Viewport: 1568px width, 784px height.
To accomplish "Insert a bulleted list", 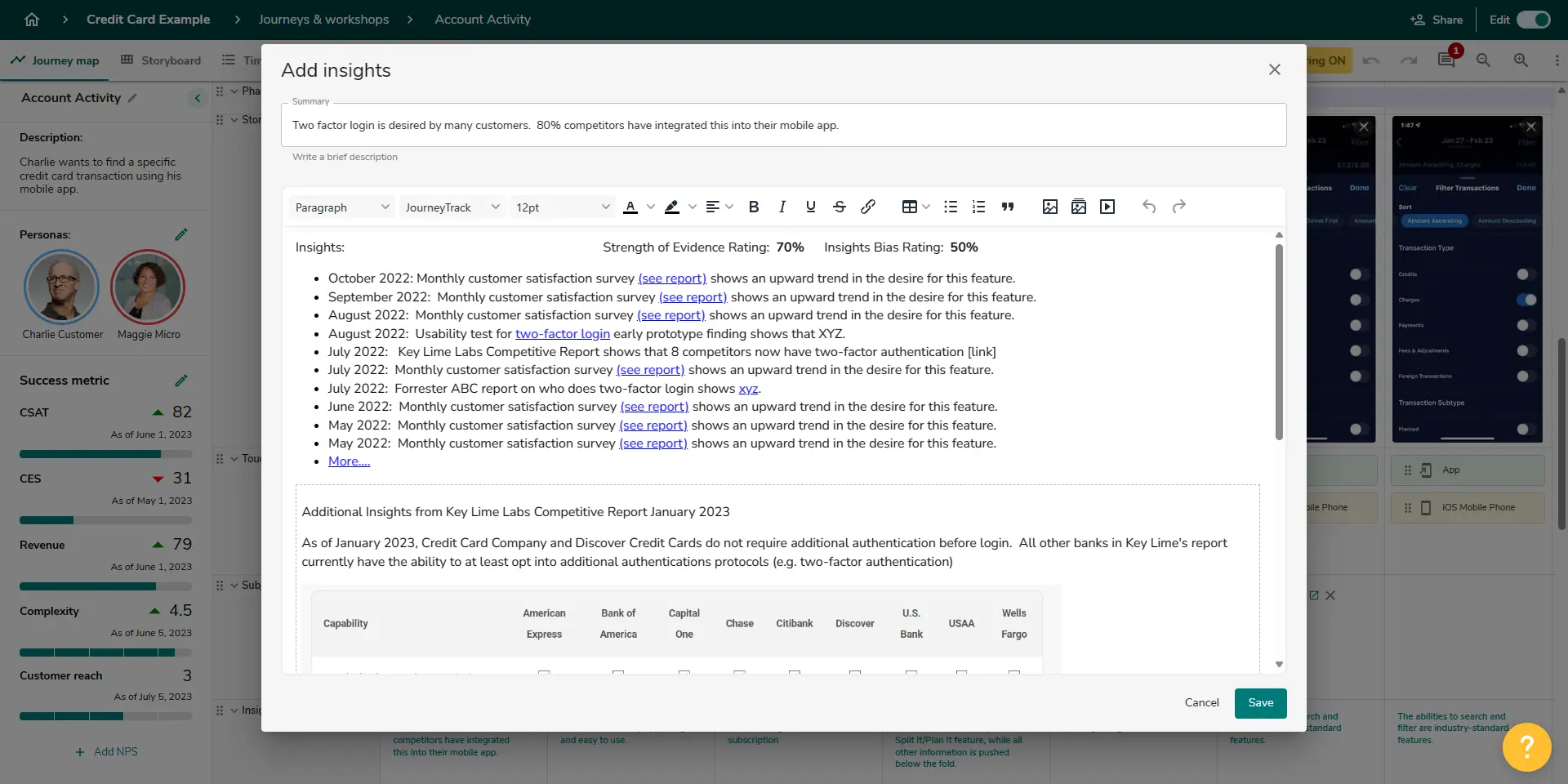I will pyautogui.click(x=950, y=207).
